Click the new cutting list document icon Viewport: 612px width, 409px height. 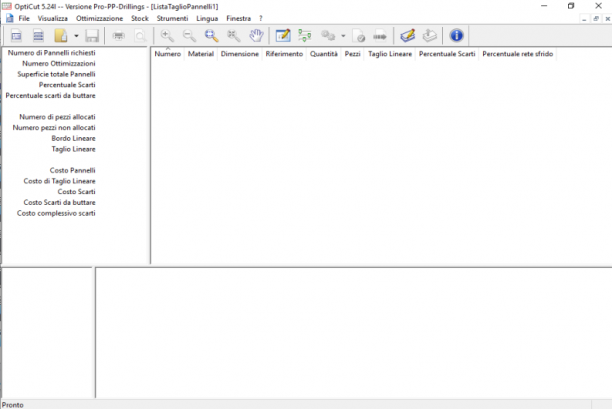16,36
